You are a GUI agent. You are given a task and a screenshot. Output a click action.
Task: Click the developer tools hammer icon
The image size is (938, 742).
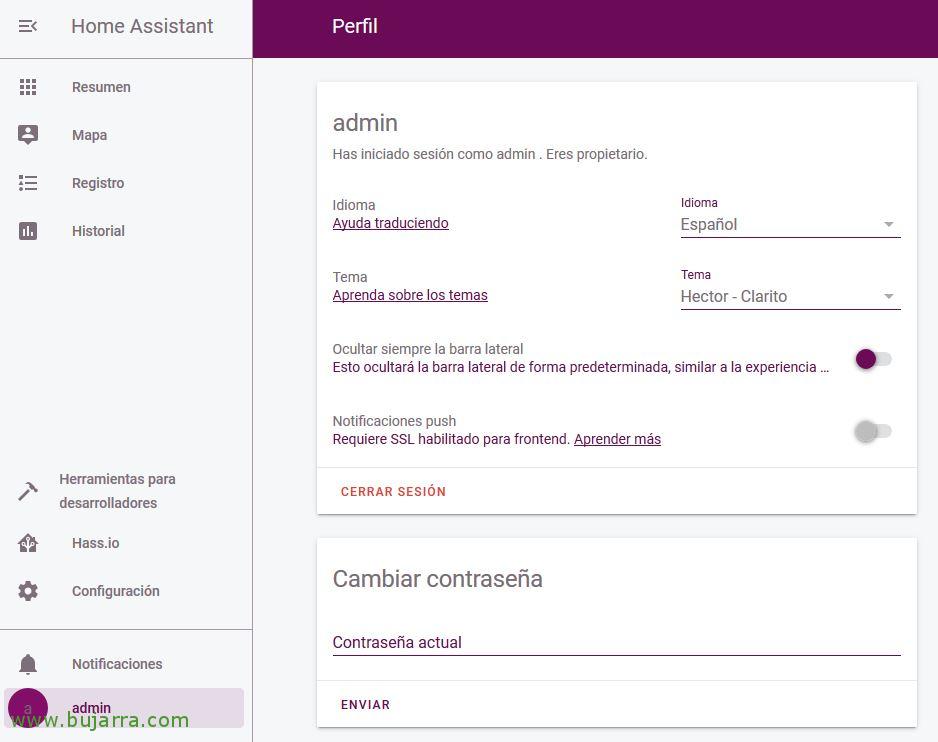(28, 491)
